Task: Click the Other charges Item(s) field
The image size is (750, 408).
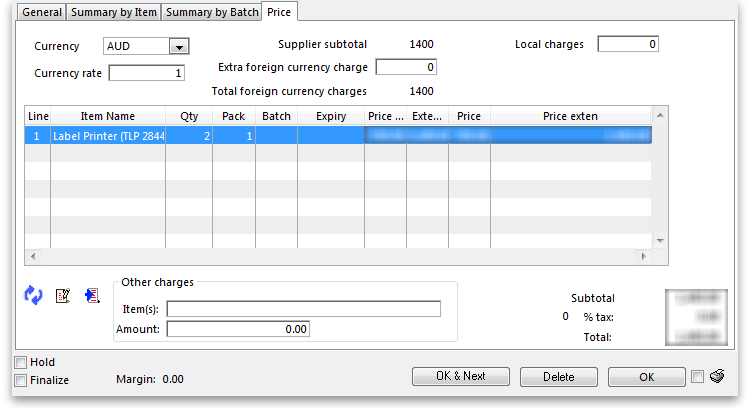Action: click(x=303, y=309)
